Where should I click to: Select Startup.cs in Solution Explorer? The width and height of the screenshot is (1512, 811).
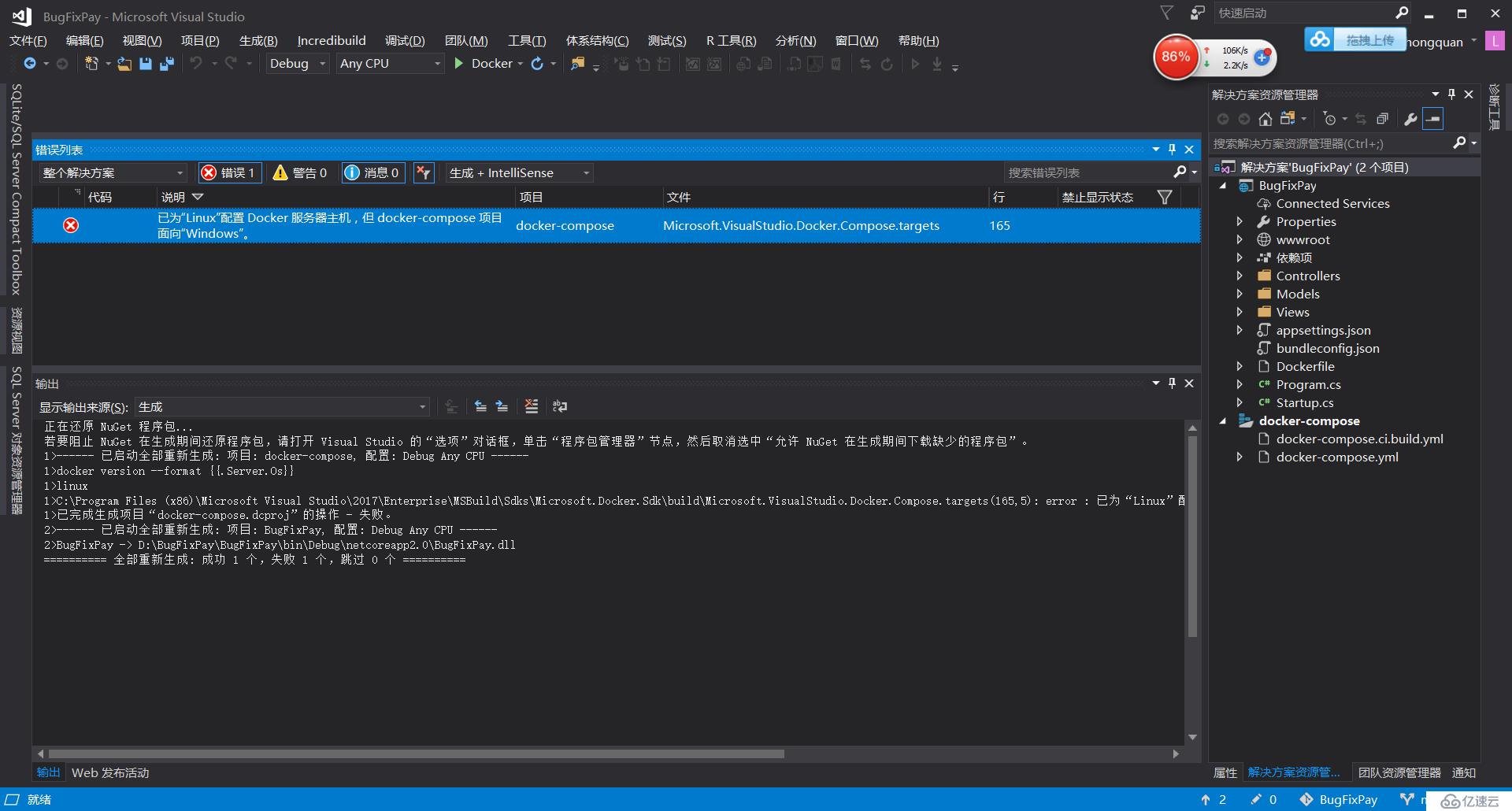point(1304,402)
